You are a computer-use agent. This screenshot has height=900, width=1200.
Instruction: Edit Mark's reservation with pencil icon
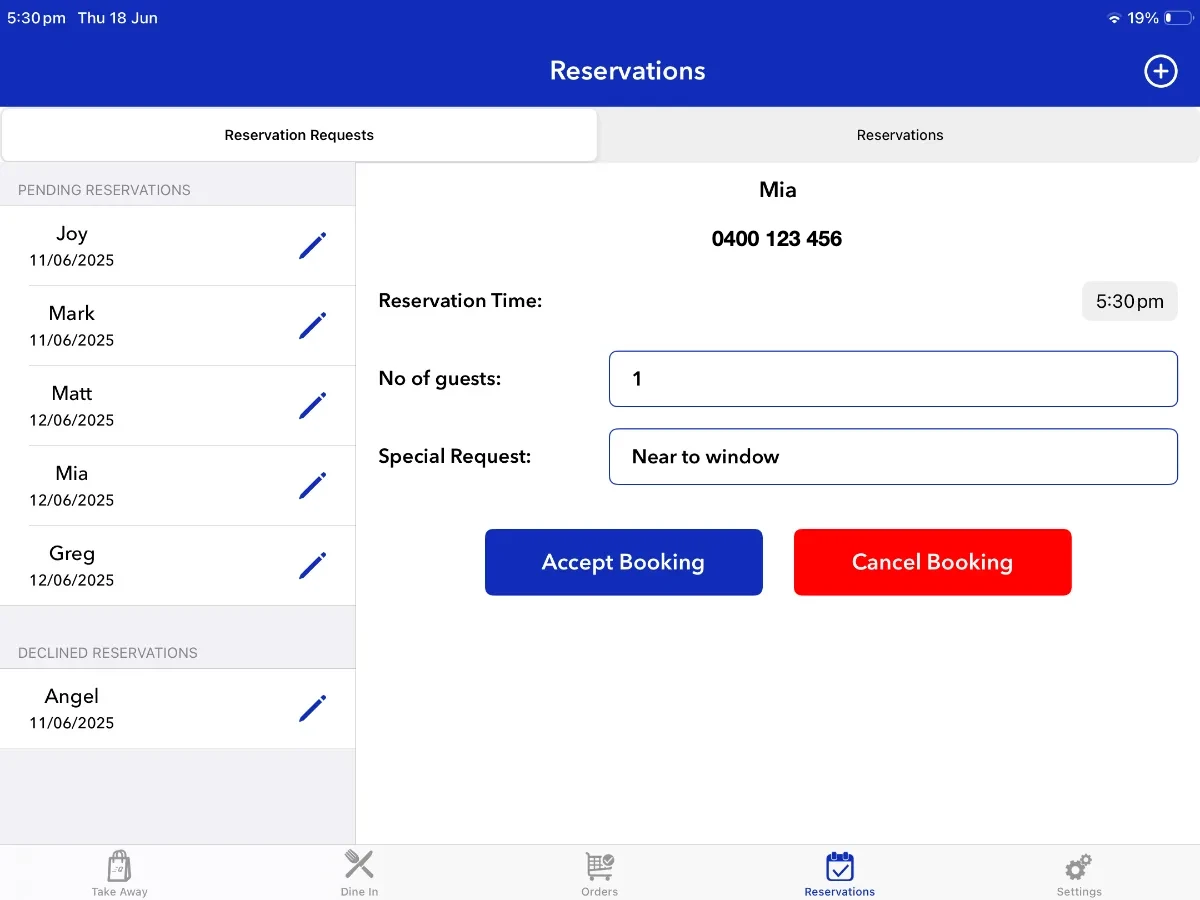tap(312, 326)
